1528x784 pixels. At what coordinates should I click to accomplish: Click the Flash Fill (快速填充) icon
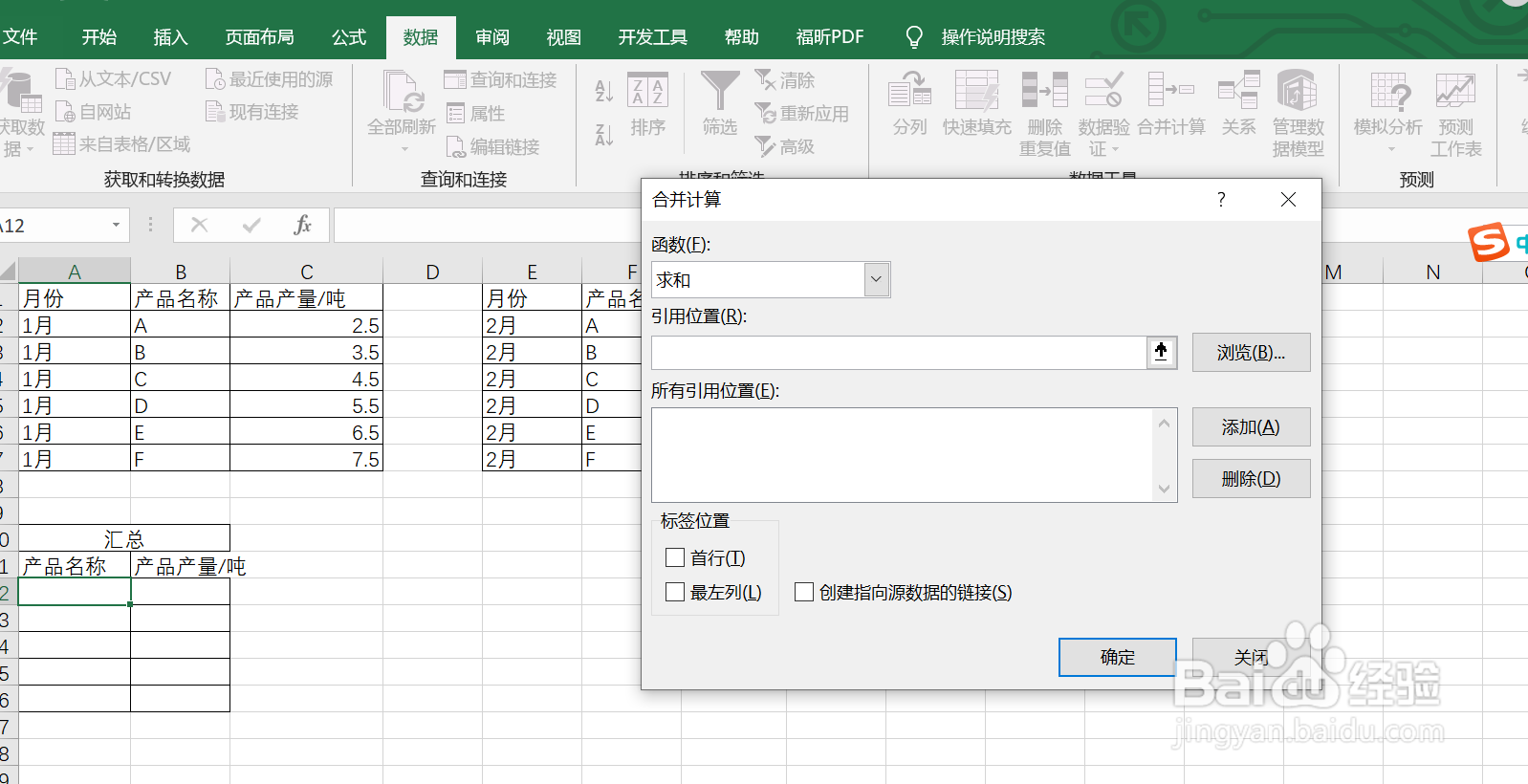[x=976, y=92]
